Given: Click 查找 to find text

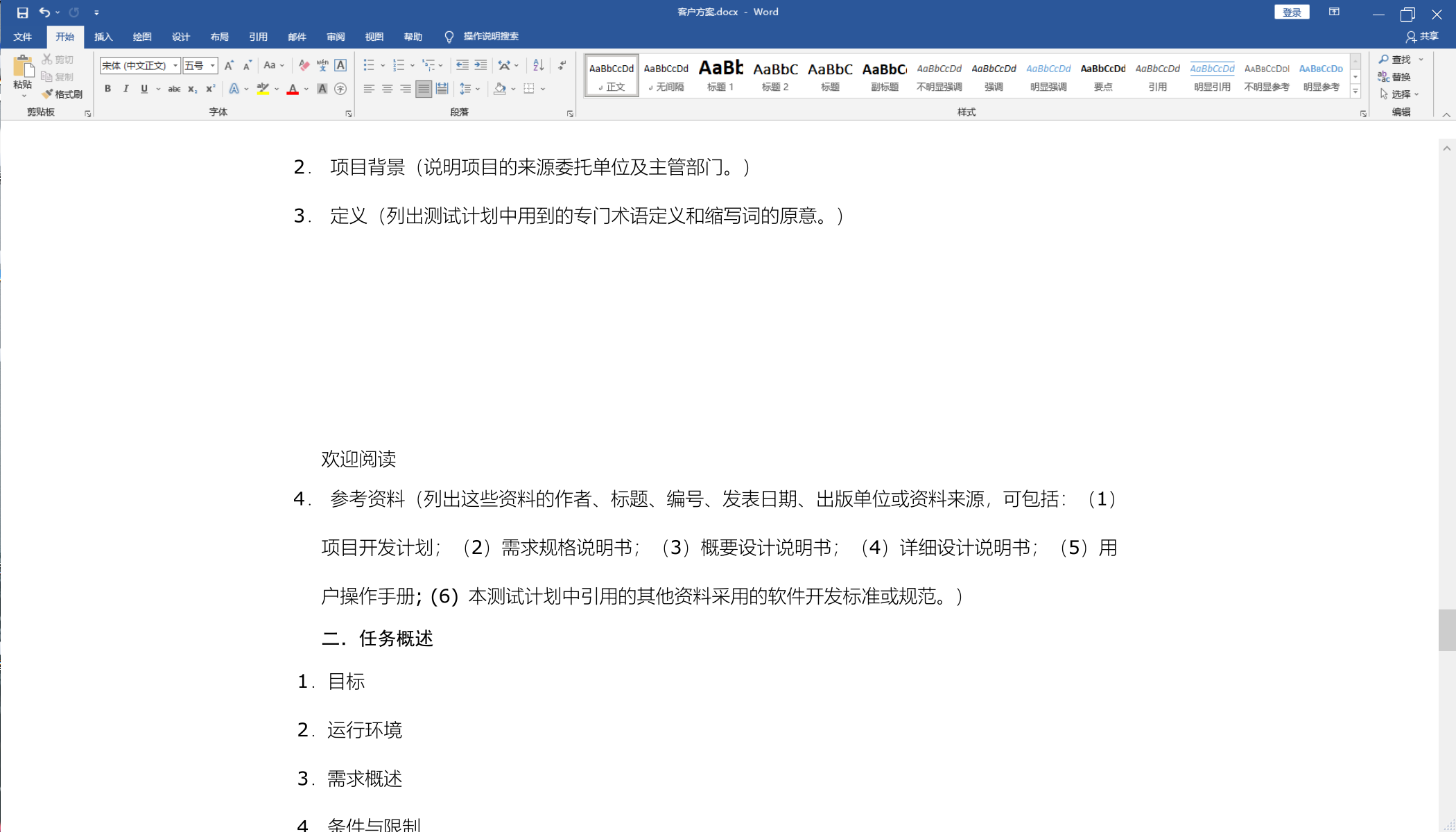Looking at the screenshot, I should pos(1395,60).
